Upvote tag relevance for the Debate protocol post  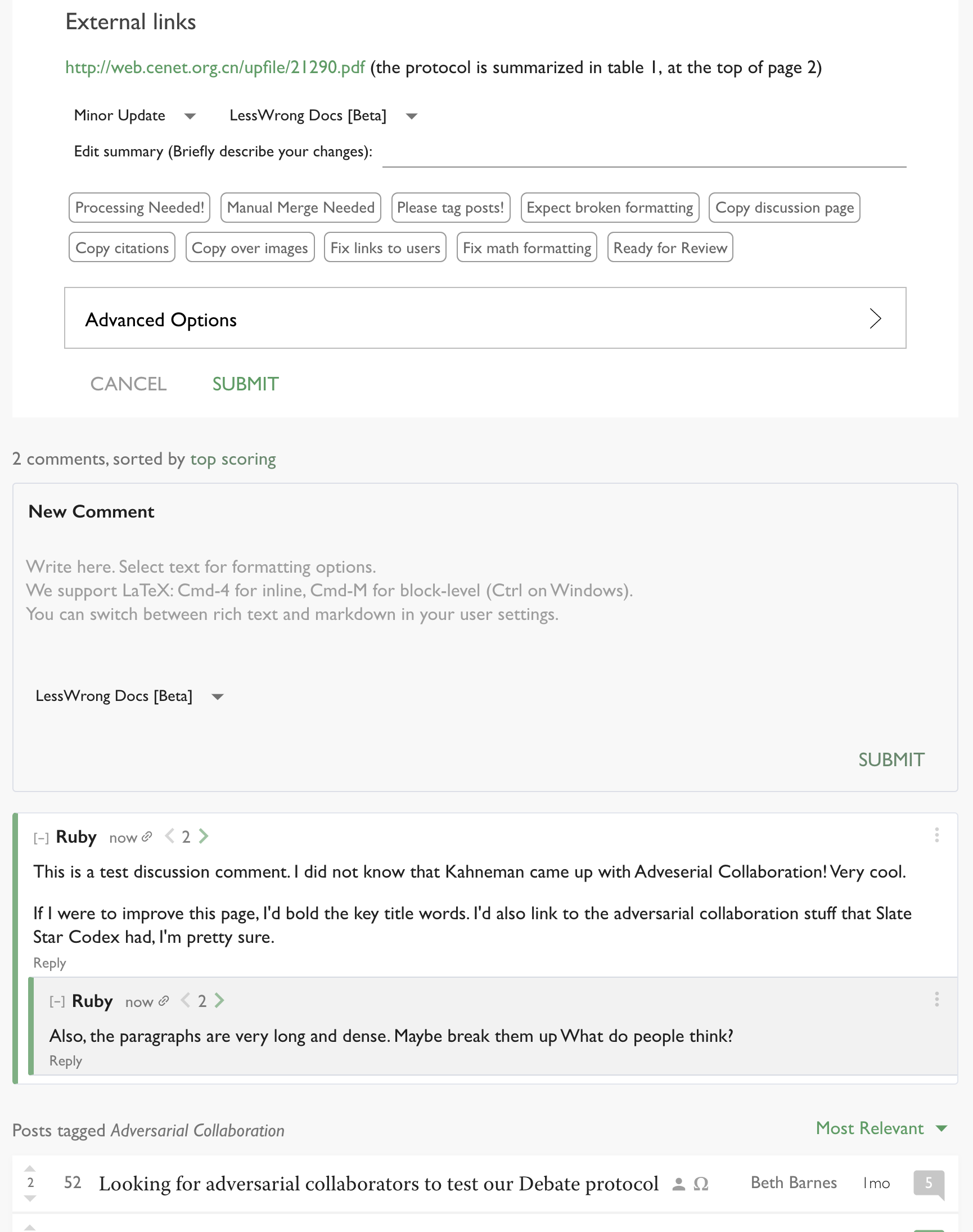[x=31, y=1168]
